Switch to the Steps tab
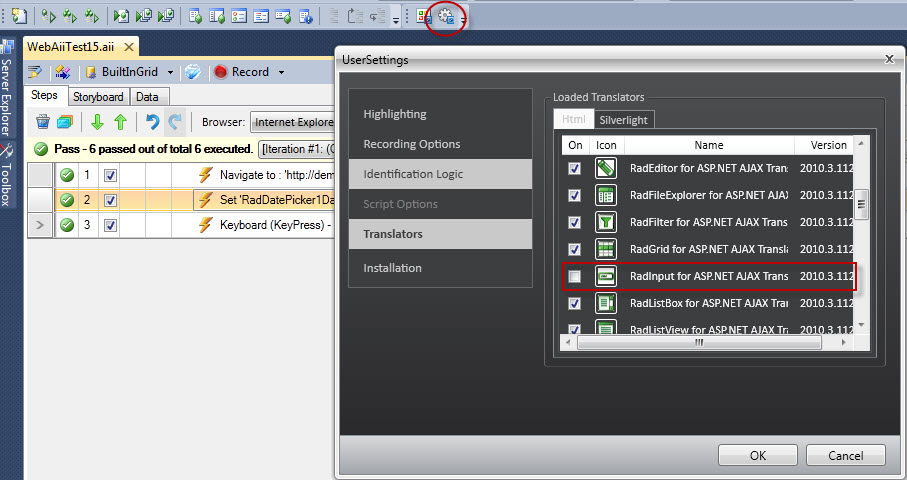 [45, 95]
